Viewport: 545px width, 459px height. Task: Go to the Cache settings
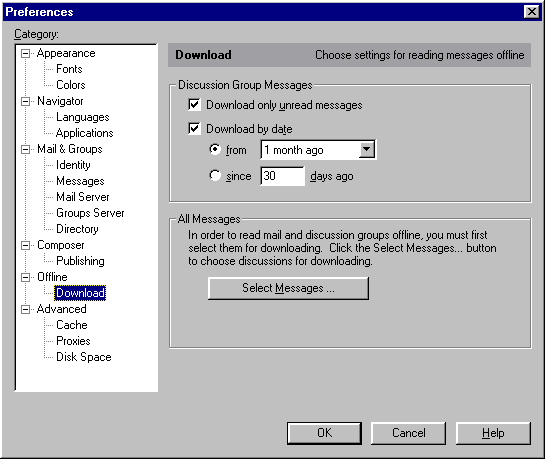pyautogui.click(x=72, y=325)
